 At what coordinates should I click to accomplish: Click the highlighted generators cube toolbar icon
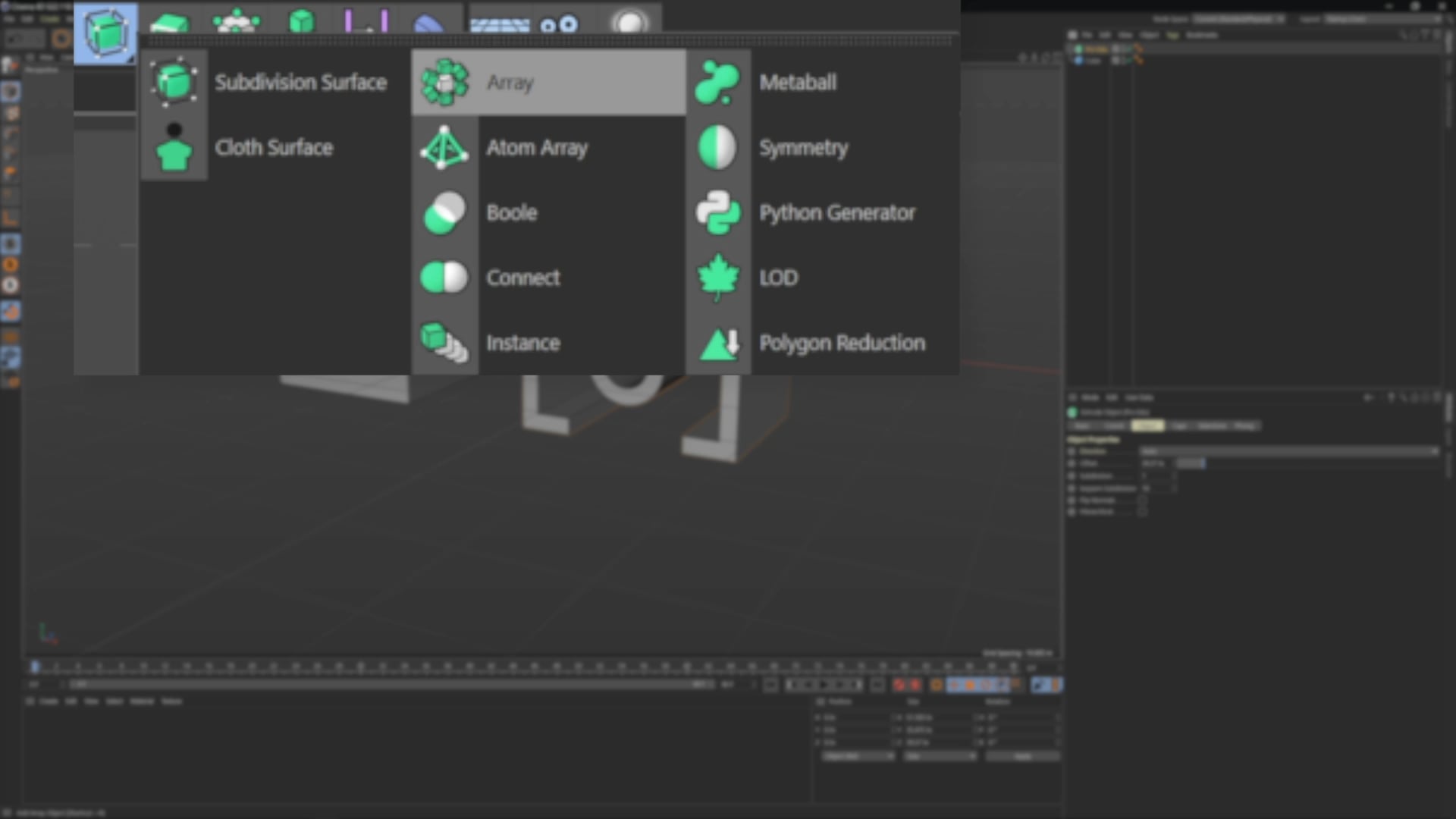(x=106, y=33)
